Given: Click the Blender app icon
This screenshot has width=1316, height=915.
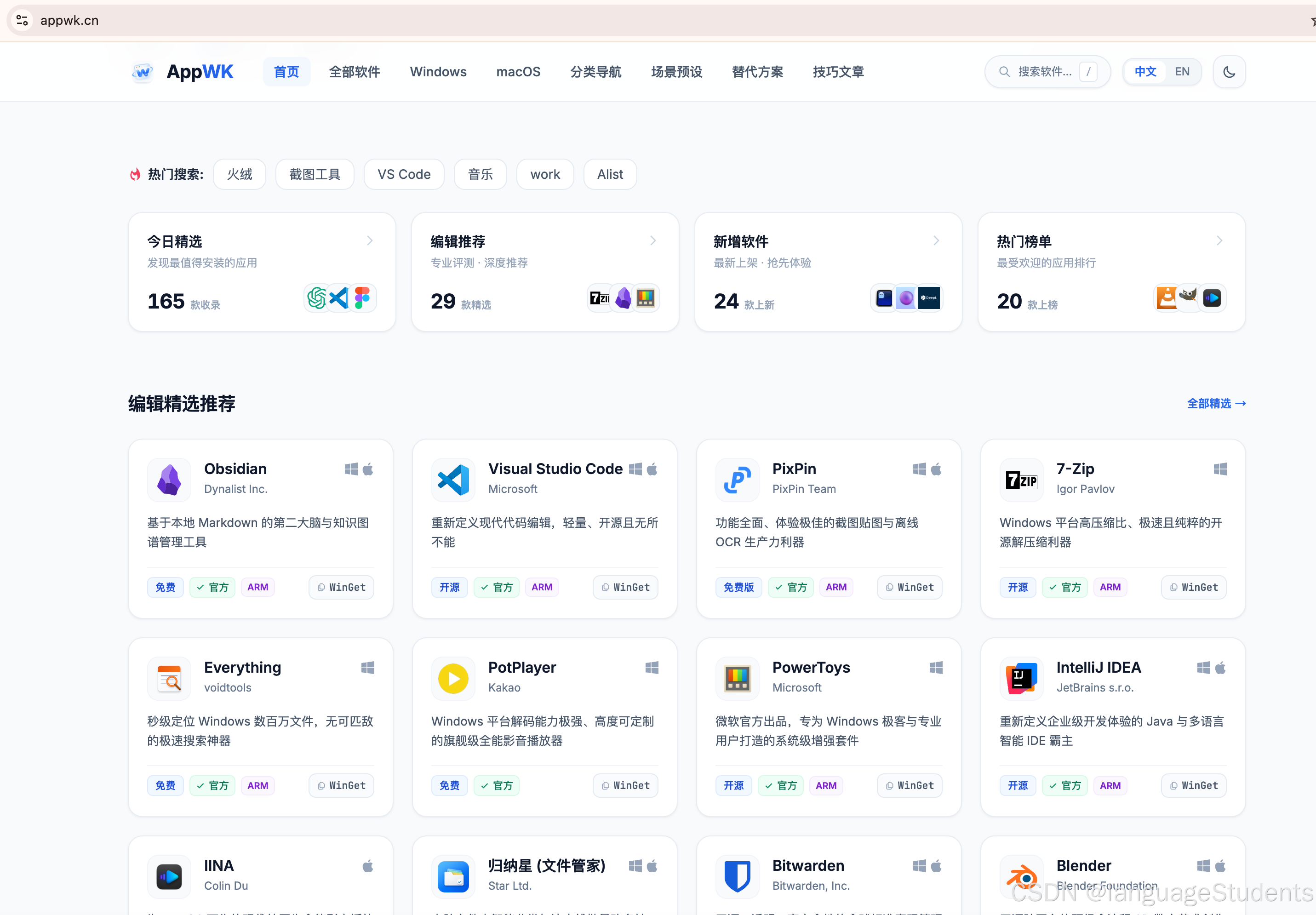Looking at the screenshot, I should 1021,876.
